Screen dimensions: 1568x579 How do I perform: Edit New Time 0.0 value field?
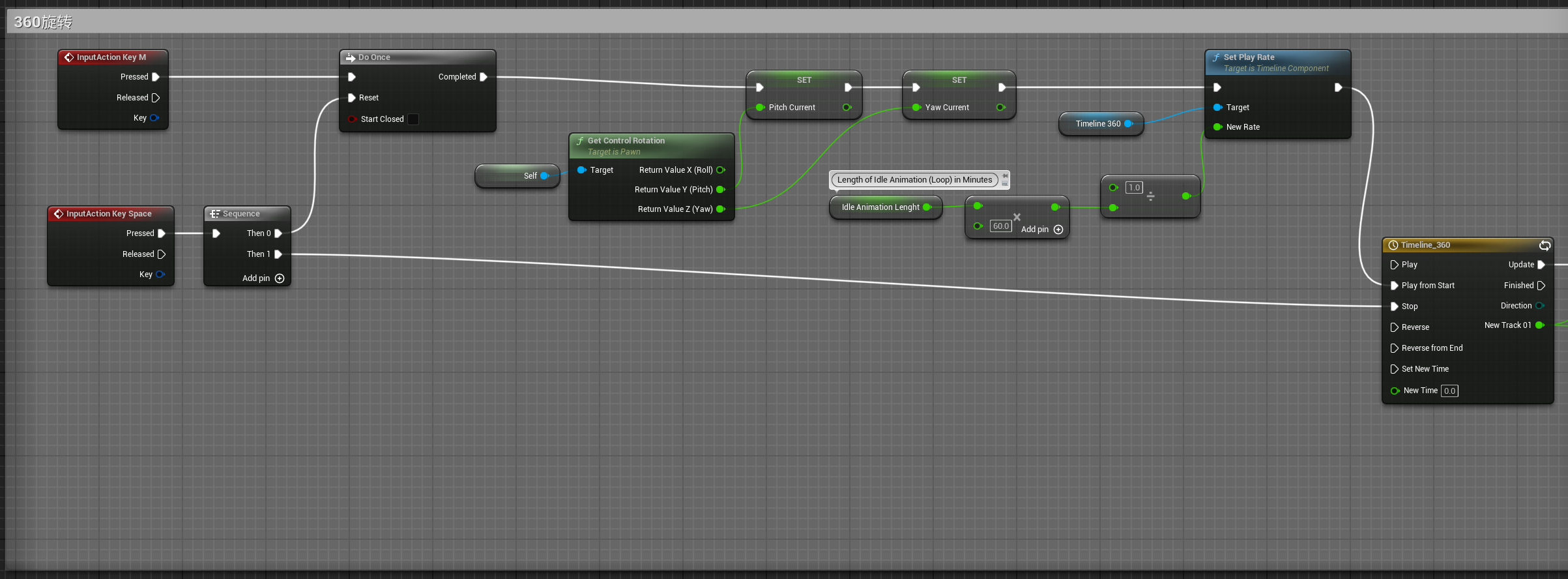point(1449,391)
